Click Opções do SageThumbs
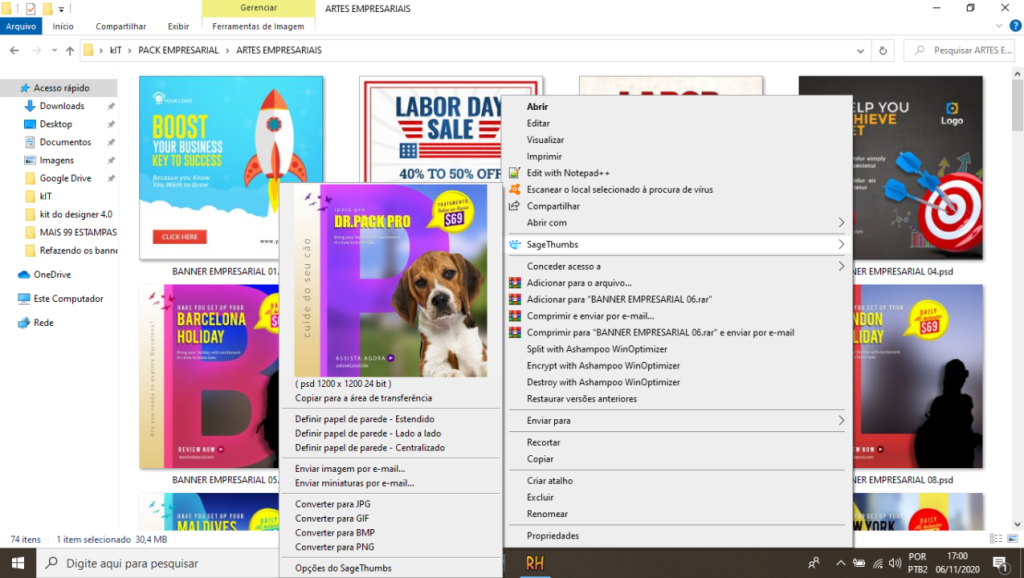Image resolution: width=1024 pixels, height=578 pixels. 343,568
